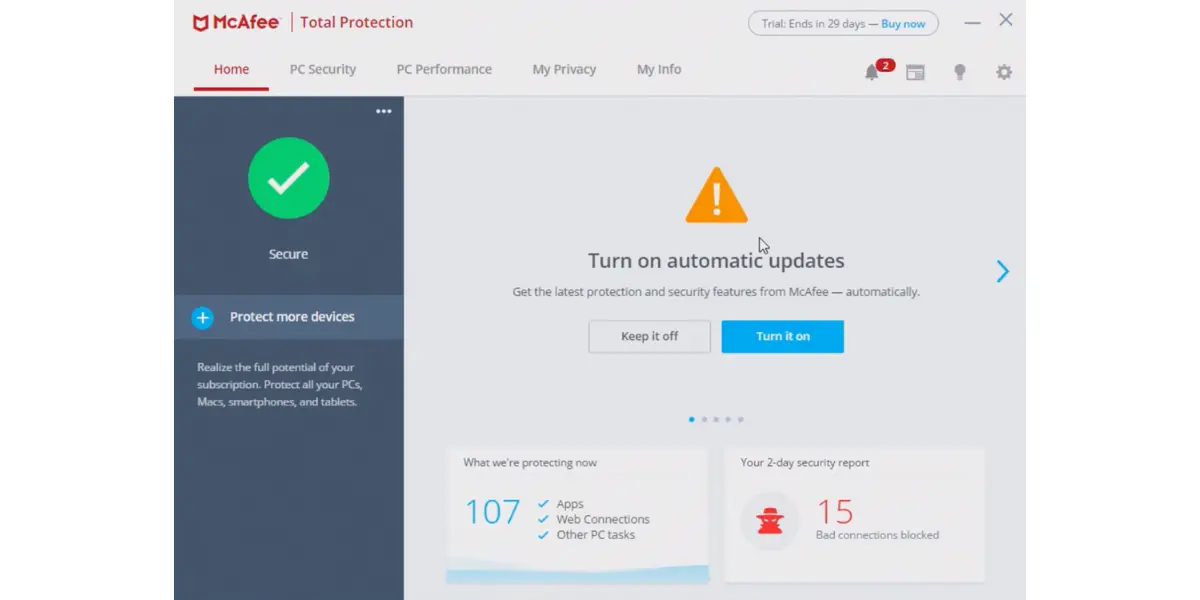Select the fifth carousel dot
The image size is (1200, 600).
point(740,420)
